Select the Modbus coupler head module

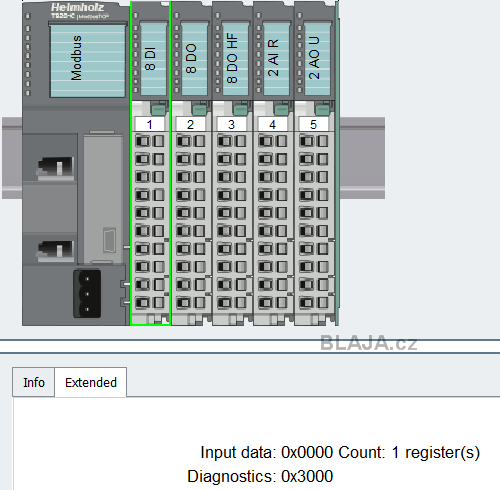pos(76,163)
